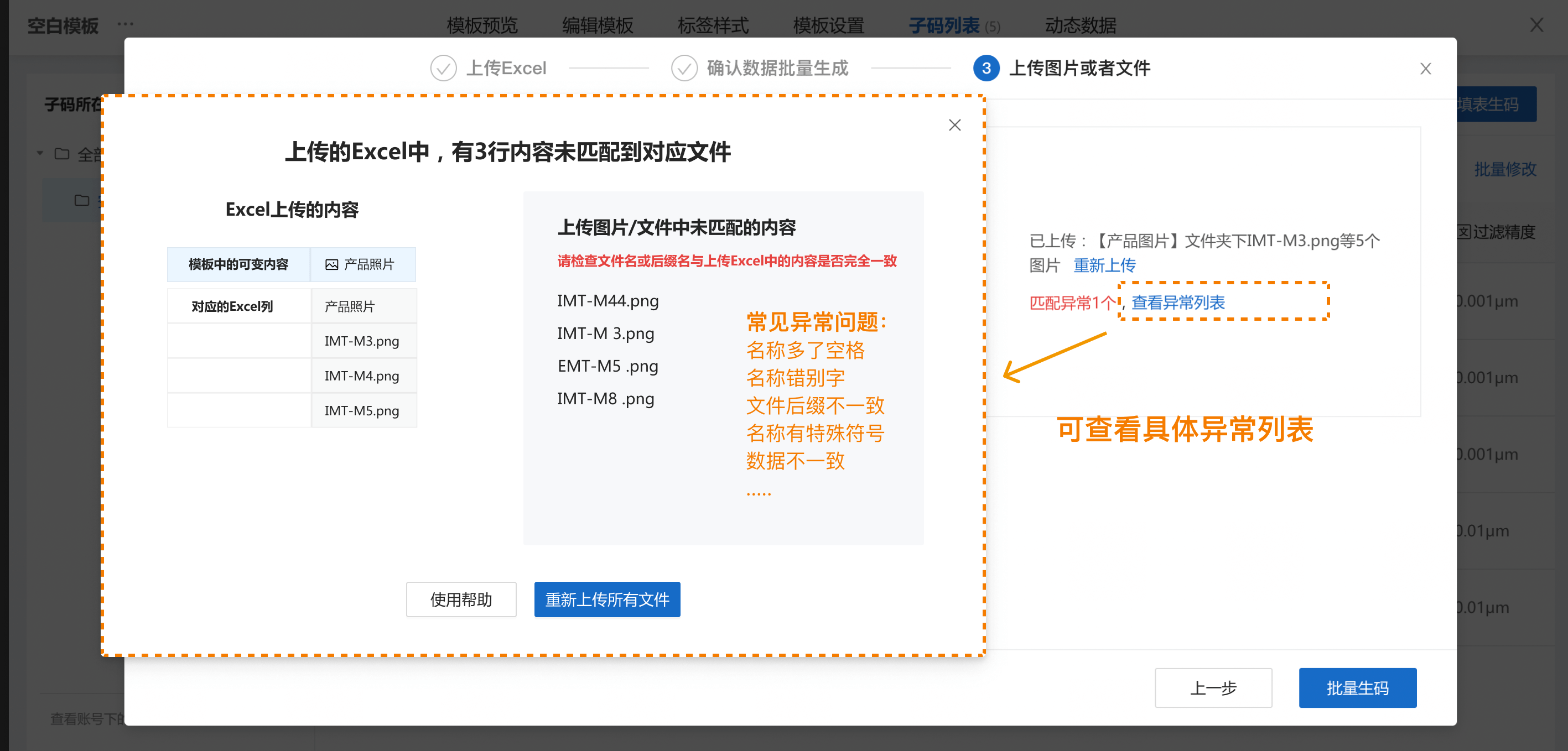This screenshot has width=1568, height=751.
Task: Click the step 3 number badge
Action: [986, 68]
